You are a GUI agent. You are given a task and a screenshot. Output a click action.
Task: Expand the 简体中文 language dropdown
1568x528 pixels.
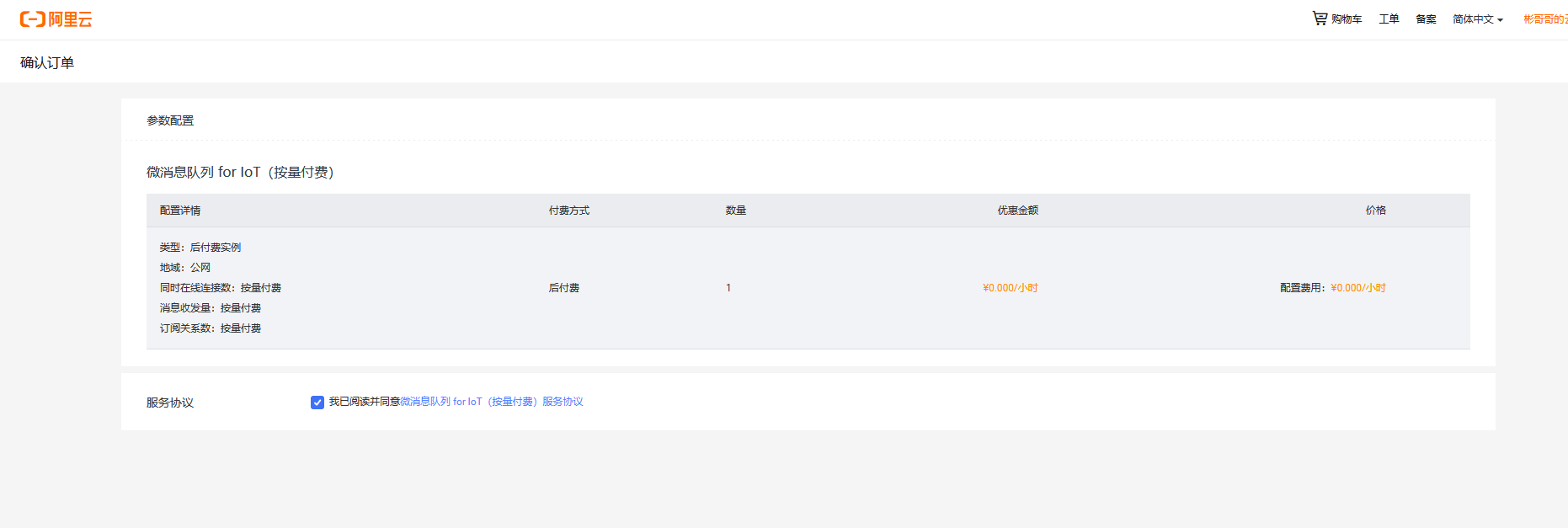click(1478, 19)
